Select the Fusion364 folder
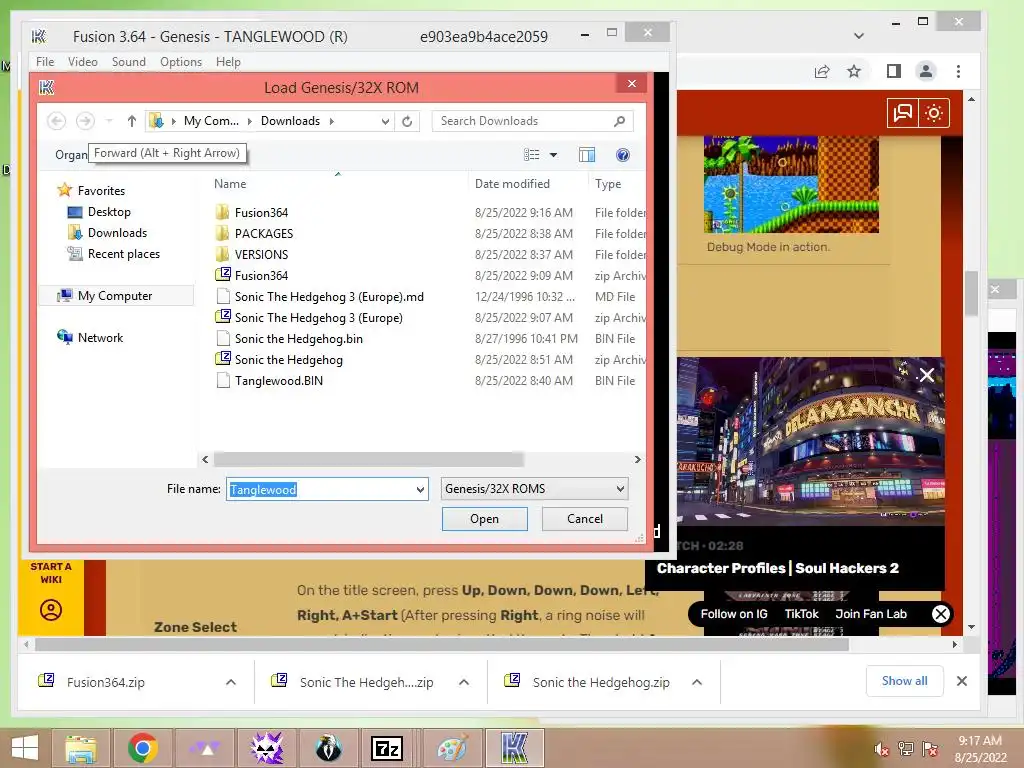The image size is (1024, 768). click(x=261, y=213)
